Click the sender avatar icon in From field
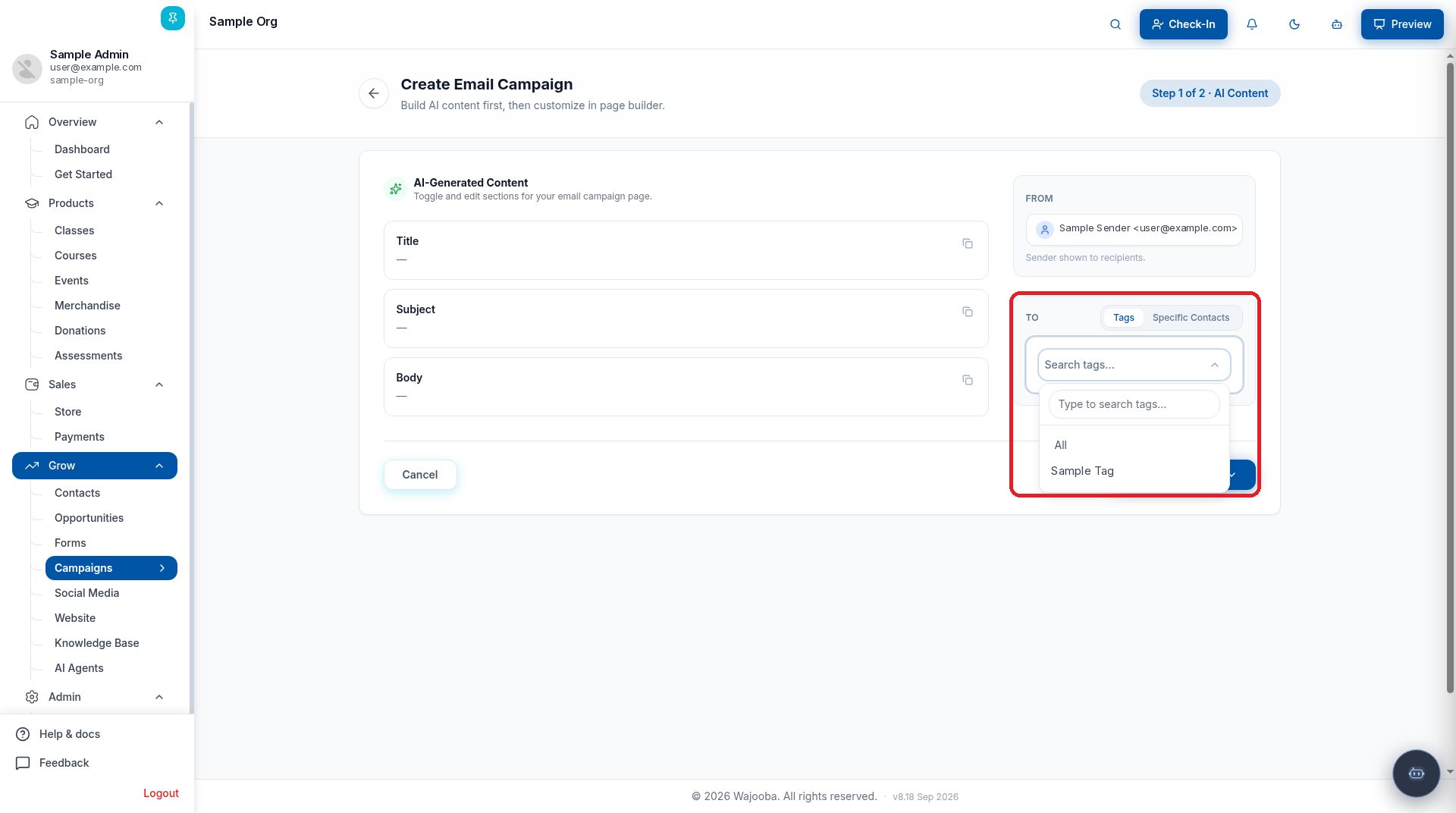This screenshot has width=1456, height=813. (x=1045, y=229)
